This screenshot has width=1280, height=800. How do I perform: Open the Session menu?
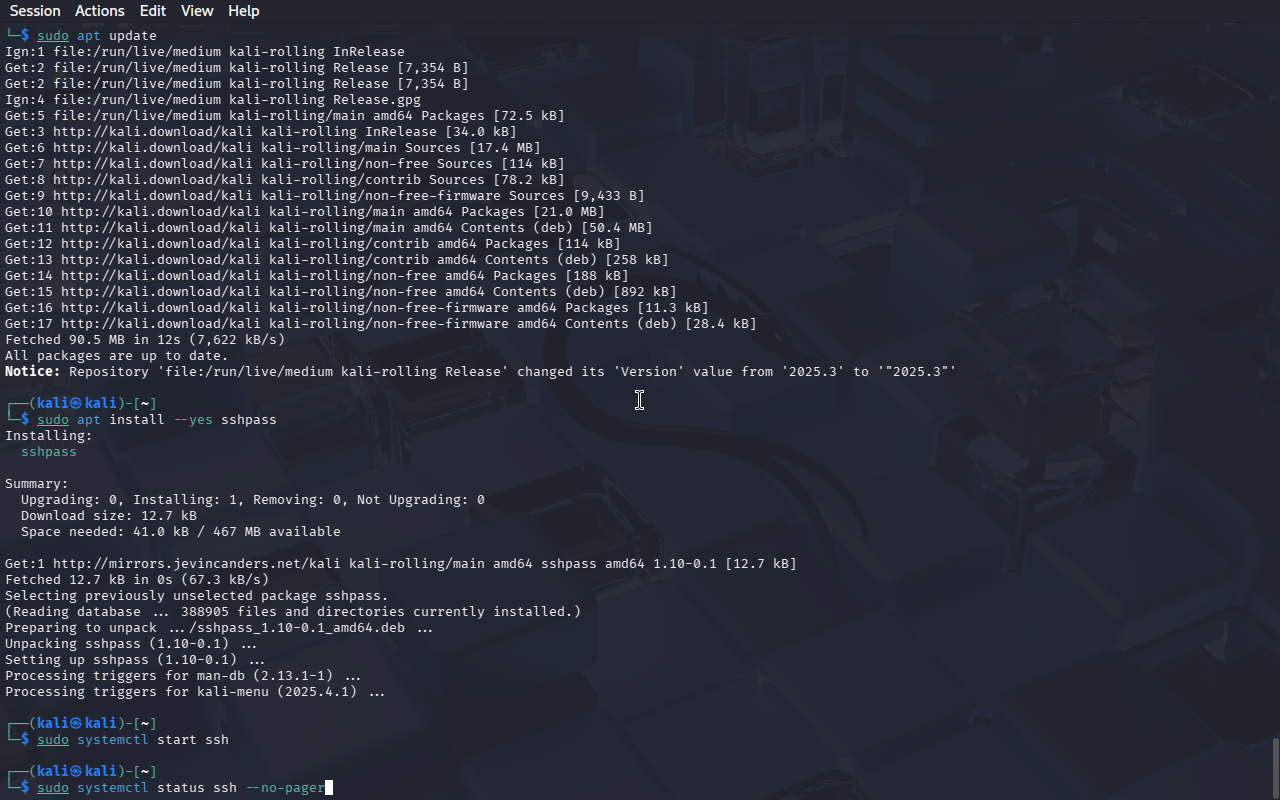[35, 11]
